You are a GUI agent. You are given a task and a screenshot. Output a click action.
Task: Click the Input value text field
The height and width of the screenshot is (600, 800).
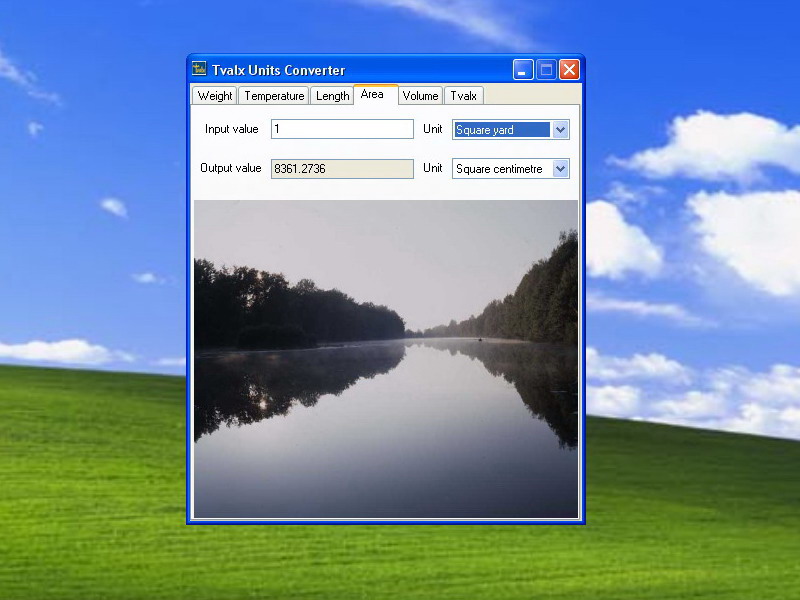342,129
